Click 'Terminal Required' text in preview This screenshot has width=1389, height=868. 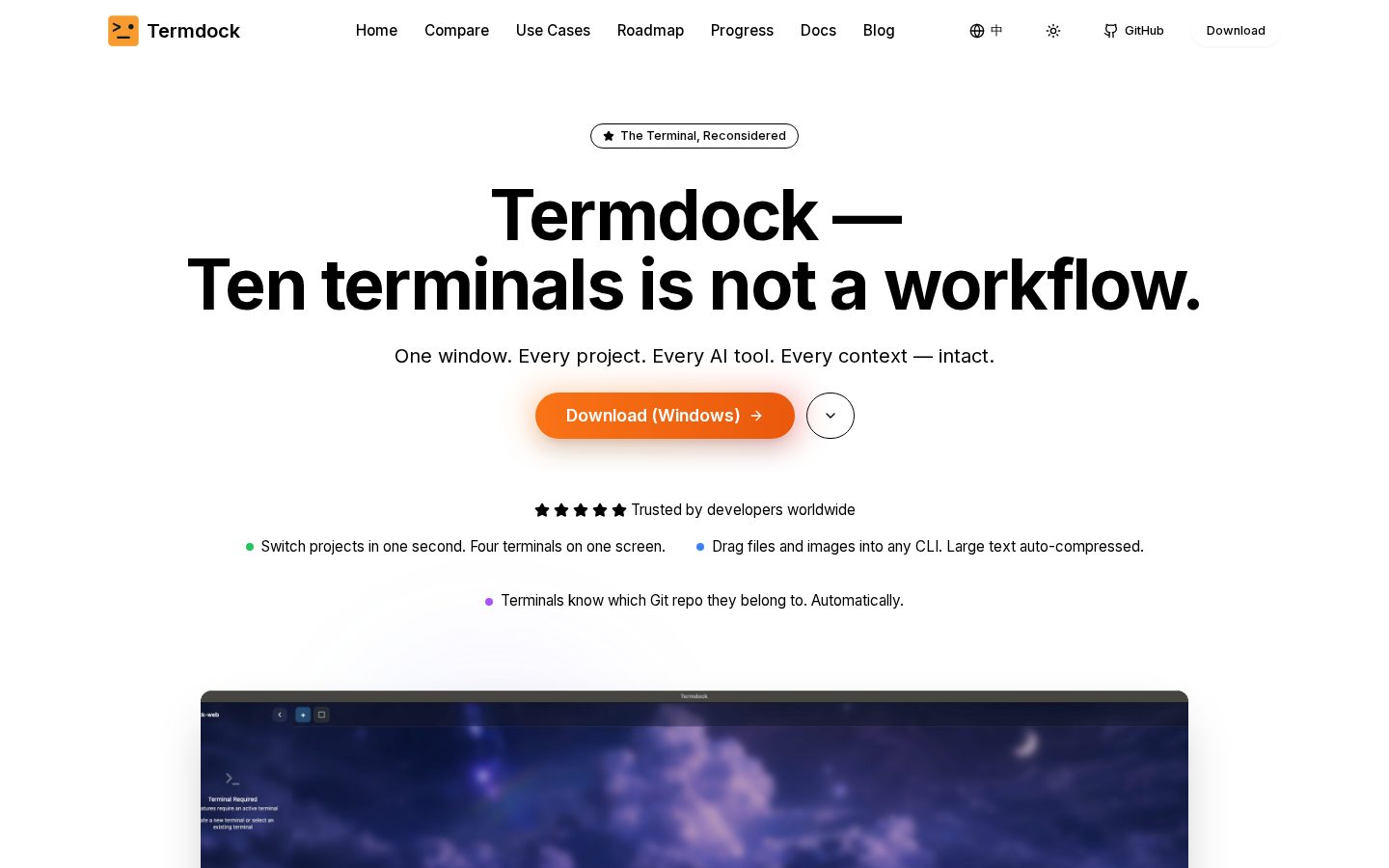pyautogui.click(x=232, y=800)
